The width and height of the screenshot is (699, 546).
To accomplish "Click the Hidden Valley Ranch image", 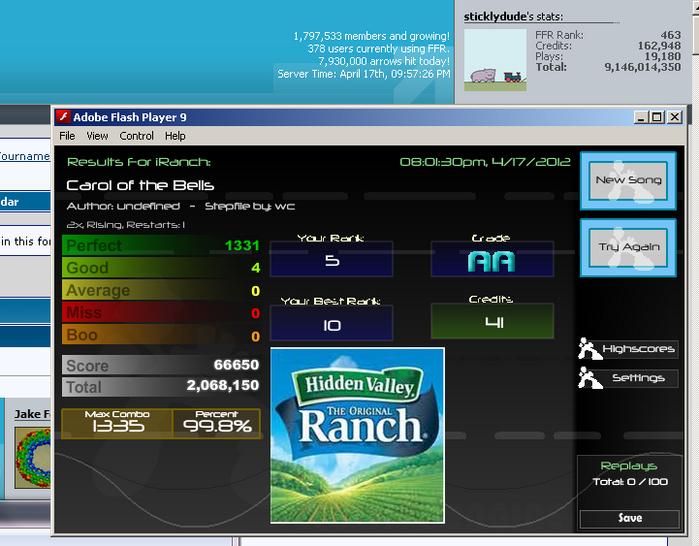I will [x=358, y=435].
